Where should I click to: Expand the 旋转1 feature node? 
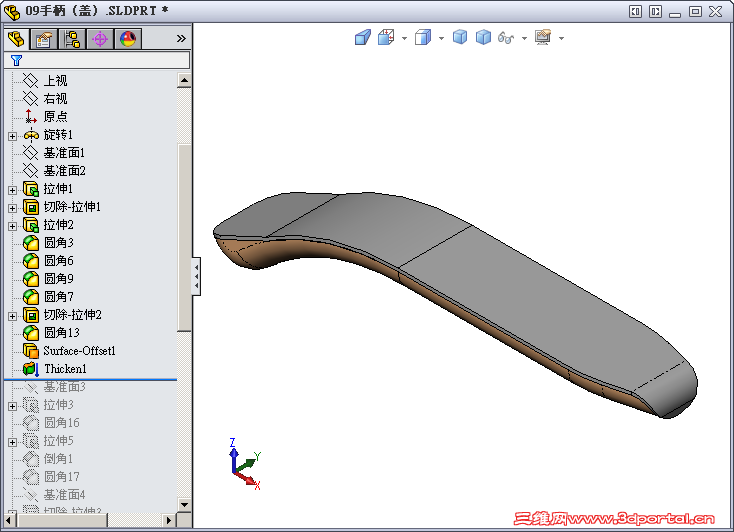click(13, 136)
